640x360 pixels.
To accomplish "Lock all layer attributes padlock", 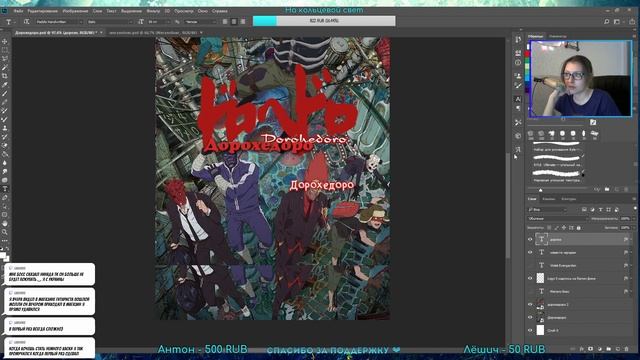I will click(578, 228).
